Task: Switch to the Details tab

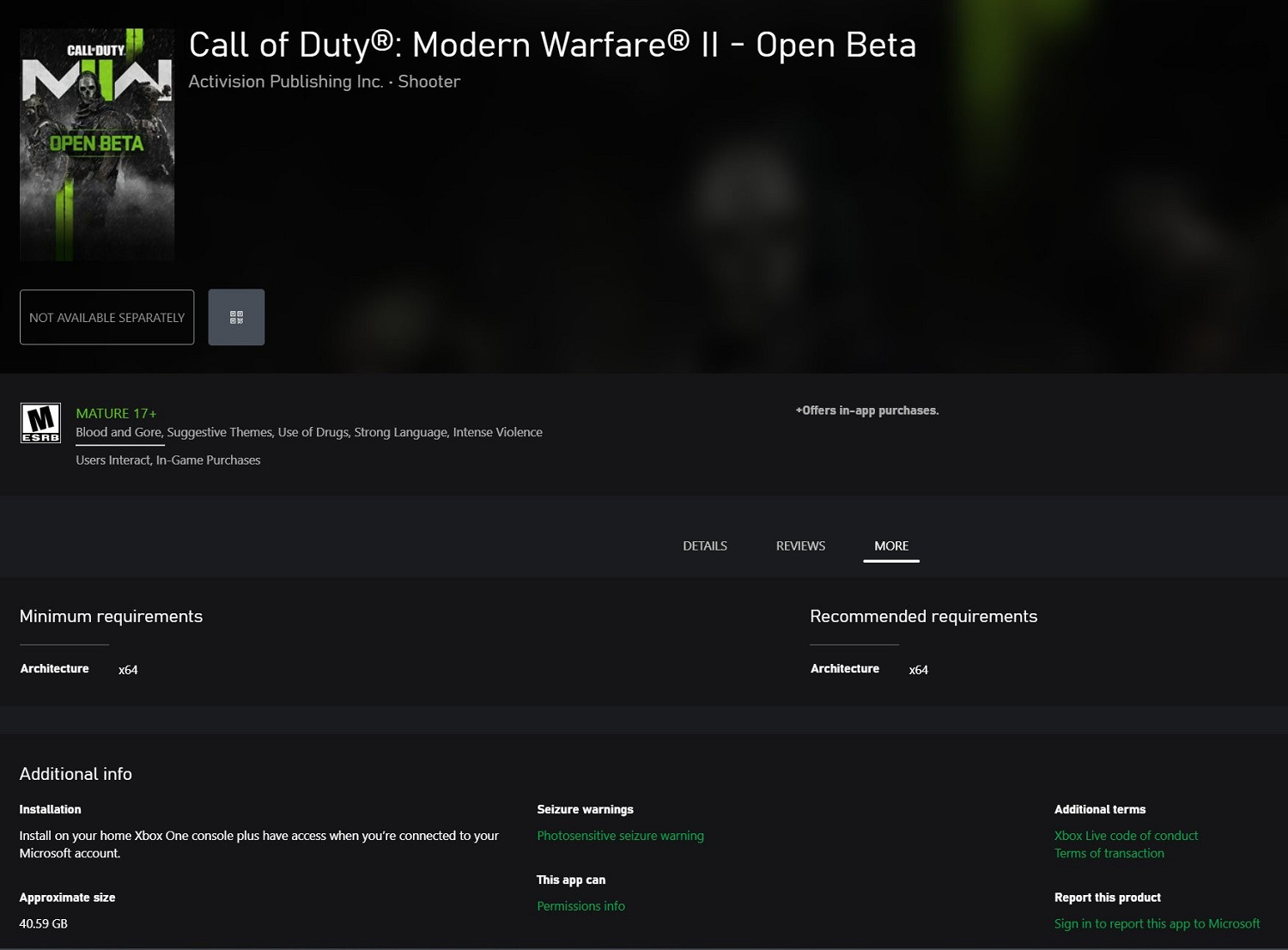Action: click(705, 546)
